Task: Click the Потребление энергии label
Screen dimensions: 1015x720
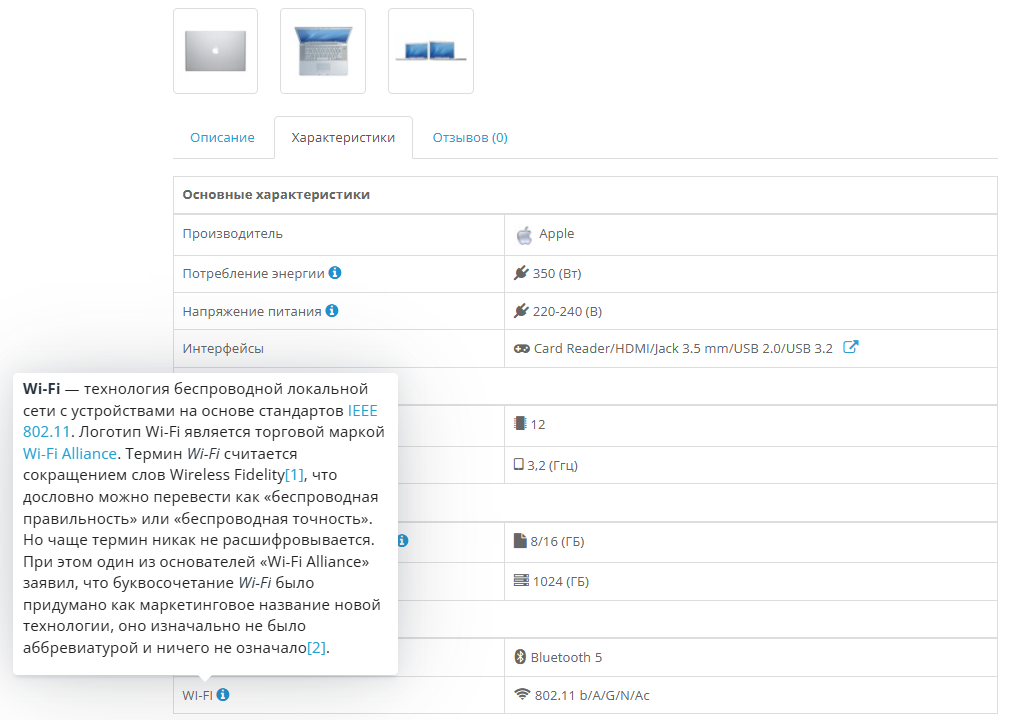Action: click(x=253, y=273)
